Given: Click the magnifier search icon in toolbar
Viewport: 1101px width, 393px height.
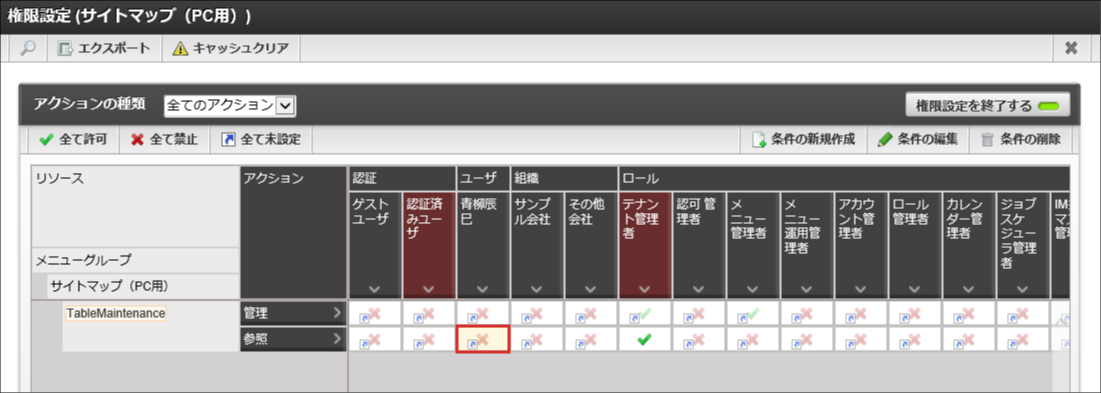Looking at the screenshot, I should (x=27, y=48).
